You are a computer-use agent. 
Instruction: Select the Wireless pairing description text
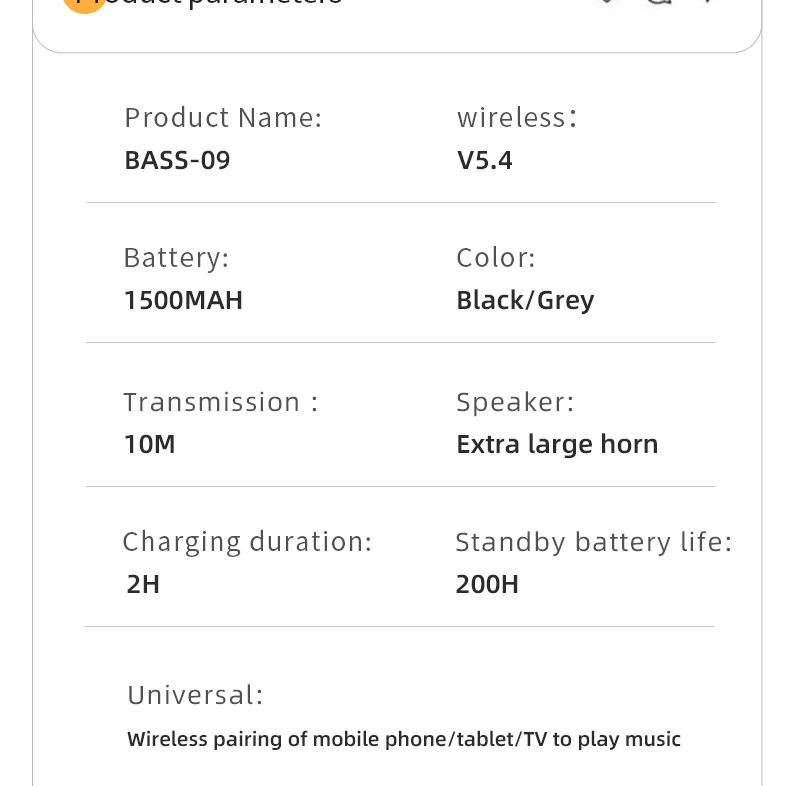(404, 740)
